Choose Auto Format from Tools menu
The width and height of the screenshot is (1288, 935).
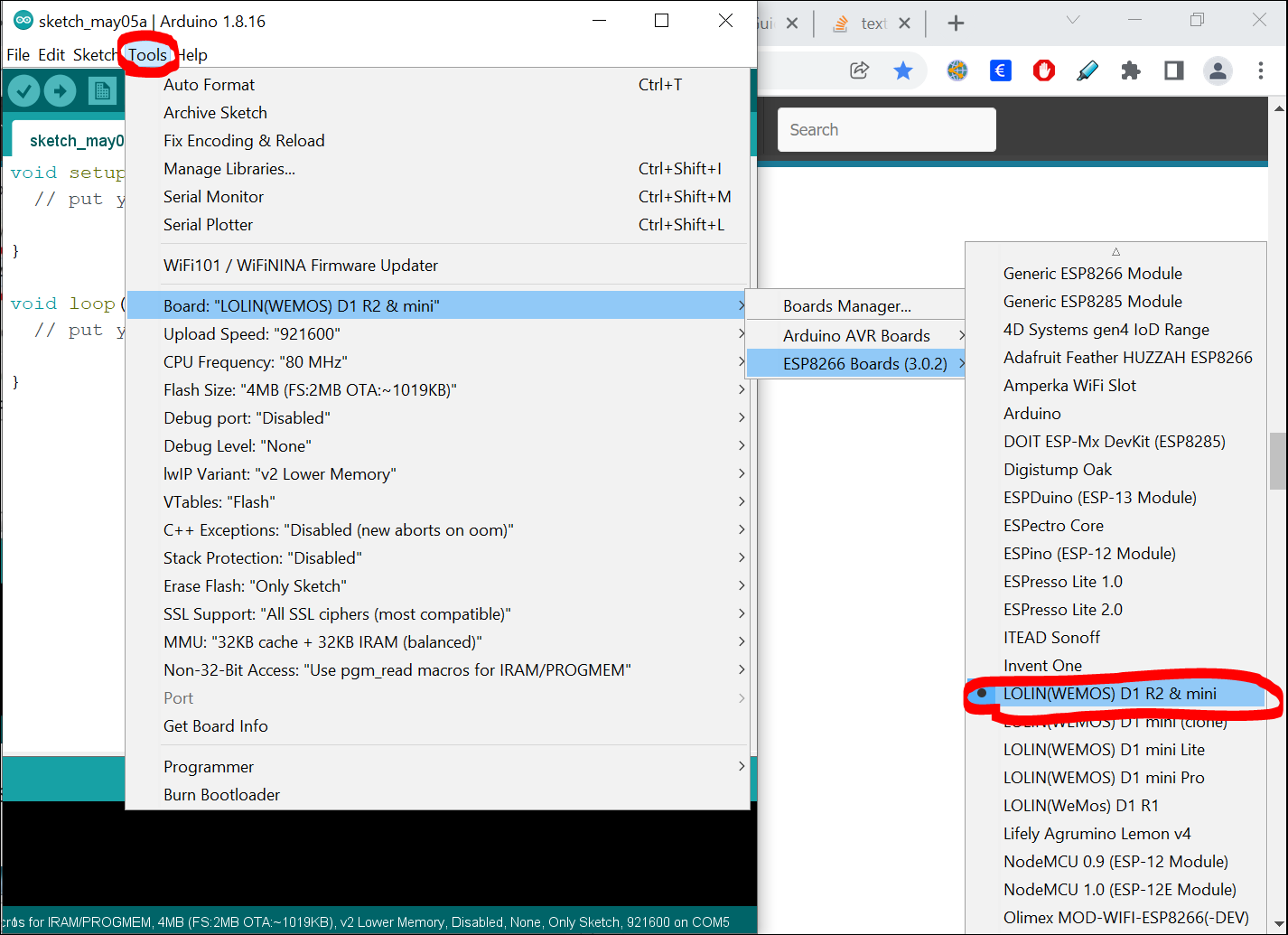(x=437, y=84)
